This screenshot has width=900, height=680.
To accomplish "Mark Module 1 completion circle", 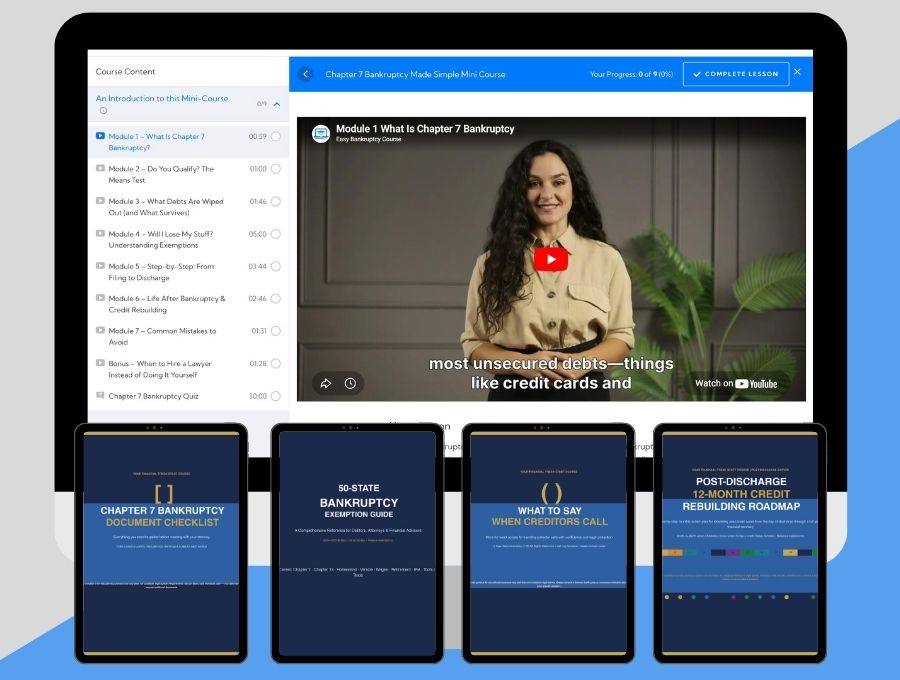I will click(x=276, y=137).
